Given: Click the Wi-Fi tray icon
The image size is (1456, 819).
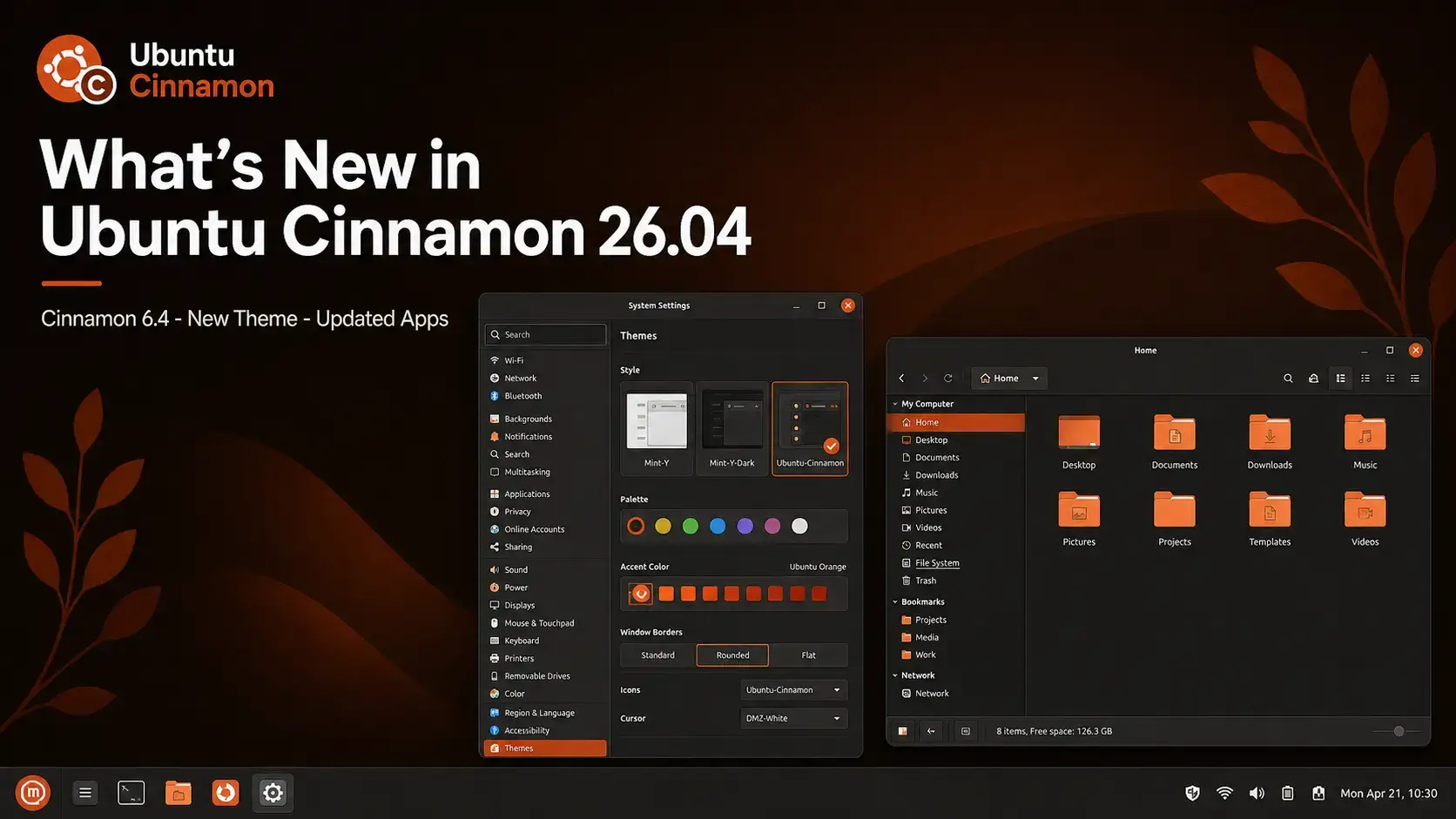Looking at the screenshot, I should 1224,793.
